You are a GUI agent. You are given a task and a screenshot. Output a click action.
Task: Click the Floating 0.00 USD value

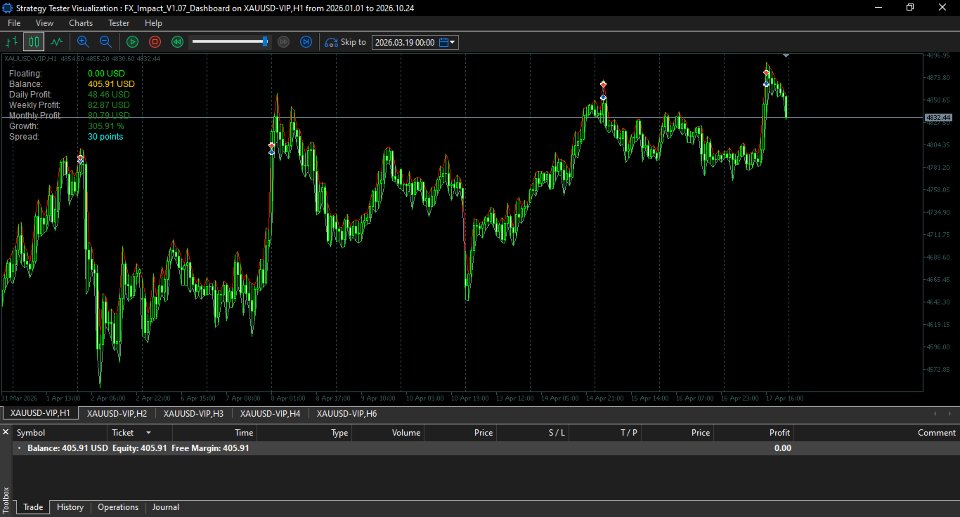(x=106, y=74)
